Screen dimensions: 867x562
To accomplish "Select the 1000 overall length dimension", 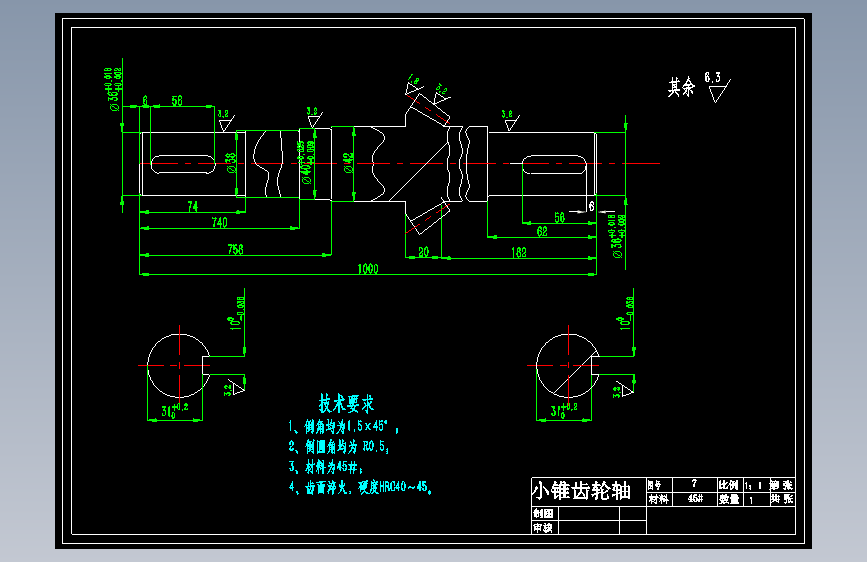I will pyautogui.click(x=368, y=269).
